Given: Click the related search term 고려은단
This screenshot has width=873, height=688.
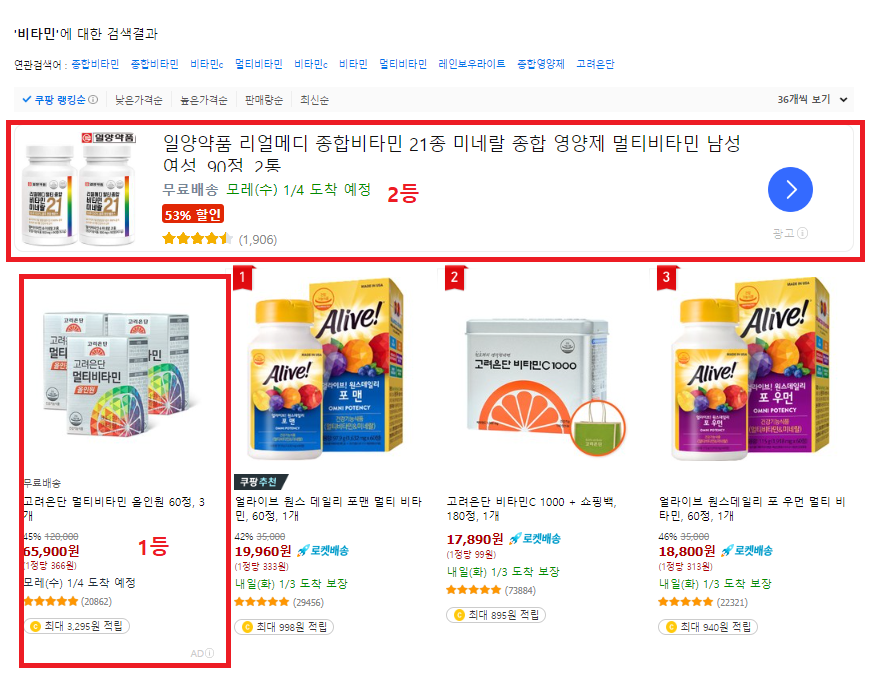Looking at the screenshot, I should (595, 64).
